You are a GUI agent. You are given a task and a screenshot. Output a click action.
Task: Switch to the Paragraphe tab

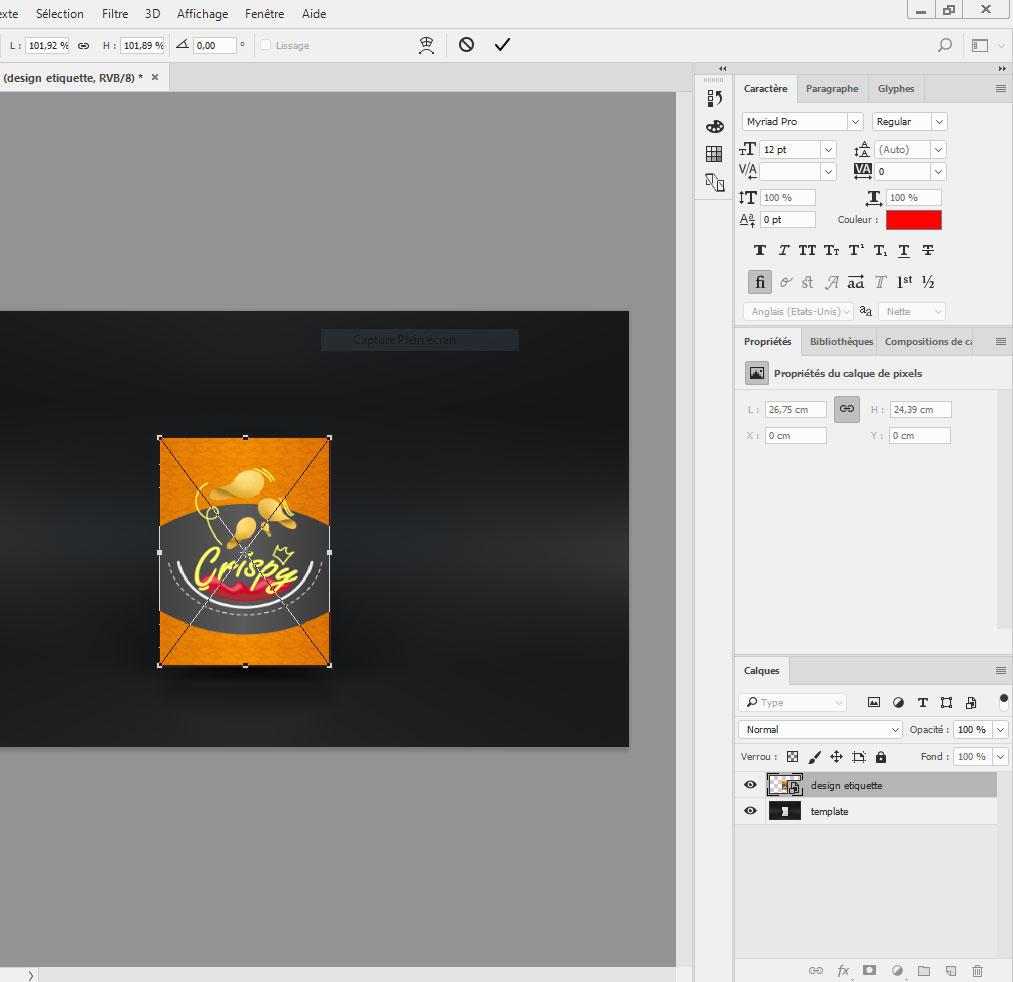coord(832,89)
